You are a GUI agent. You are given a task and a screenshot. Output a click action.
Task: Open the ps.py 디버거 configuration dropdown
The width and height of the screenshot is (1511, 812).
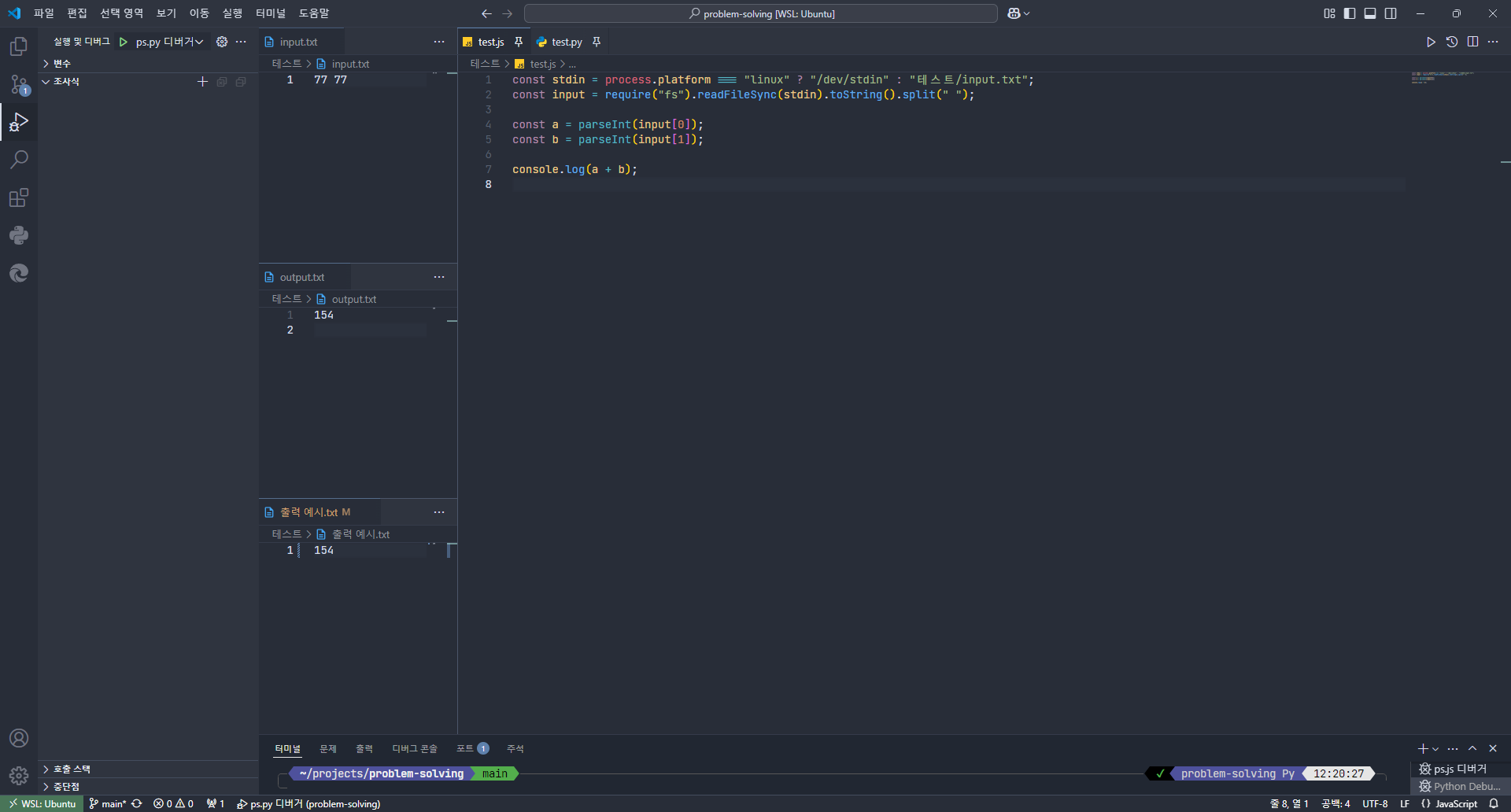pos(169,42)
